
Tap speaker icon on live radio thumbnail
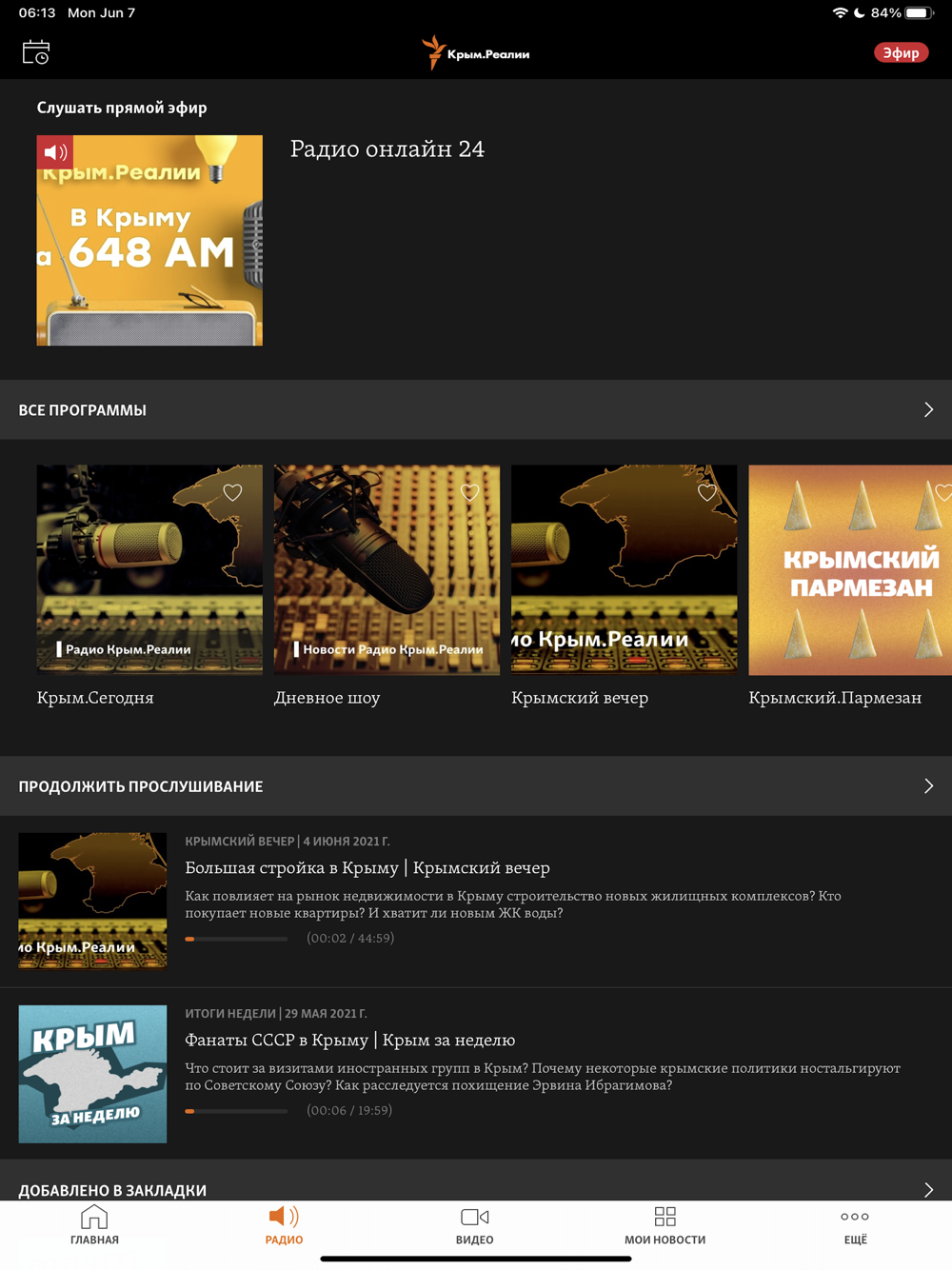click(55, 152)
